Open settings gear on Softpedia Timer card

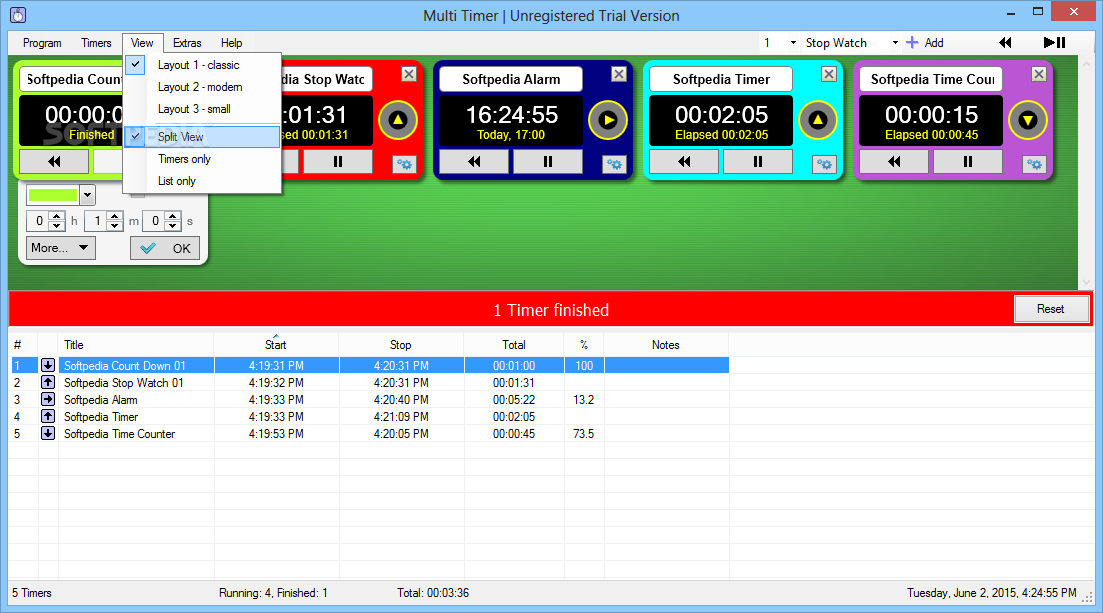(x=824, y=165)
